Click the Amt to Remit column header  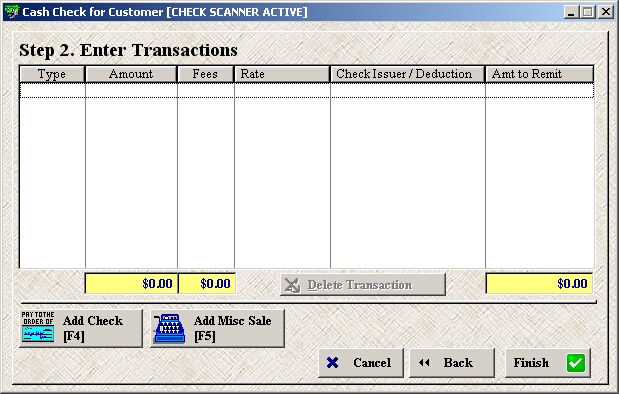539,74
